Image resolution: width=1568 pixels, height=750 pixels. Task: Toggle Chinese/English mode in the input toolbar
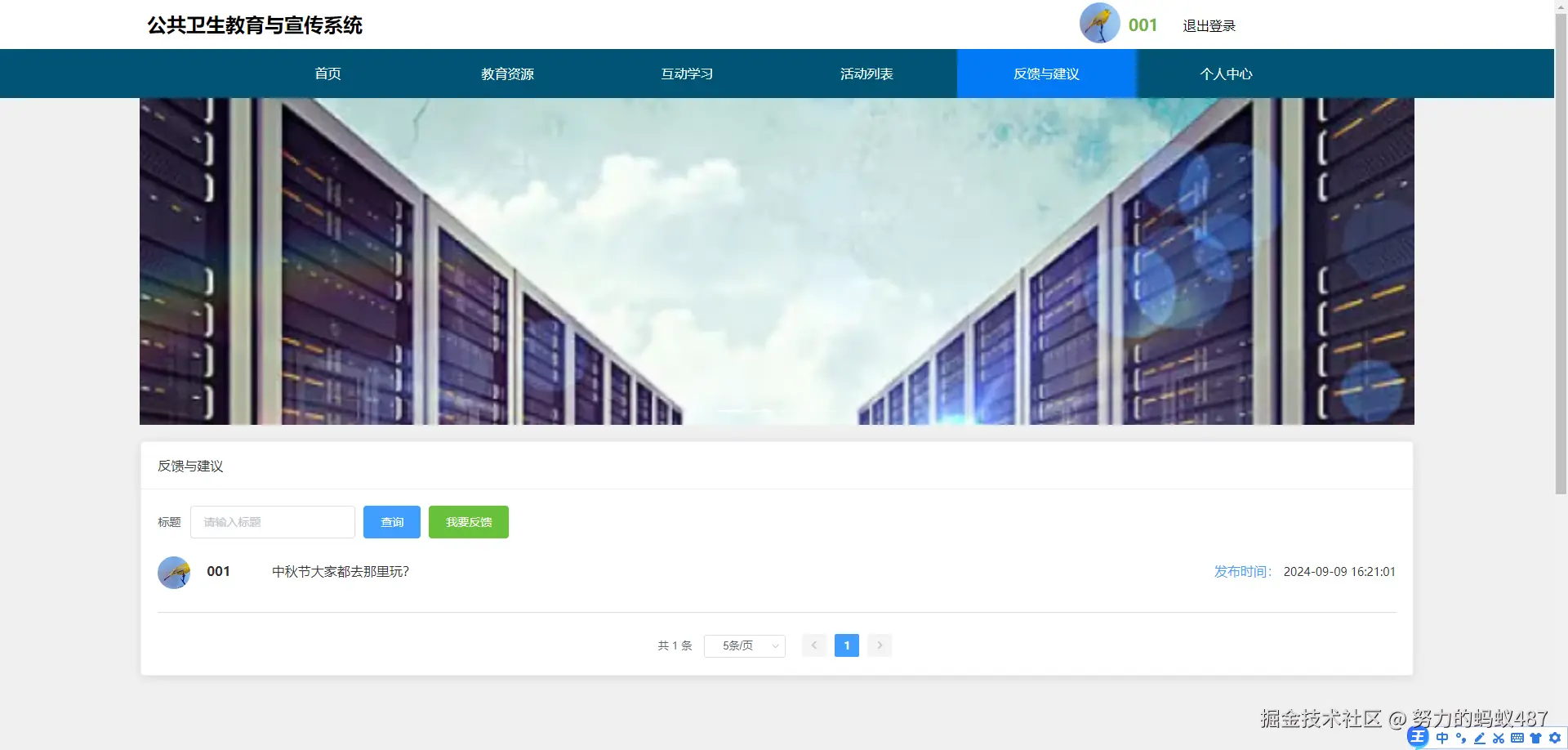click(x=1442, y=738)
